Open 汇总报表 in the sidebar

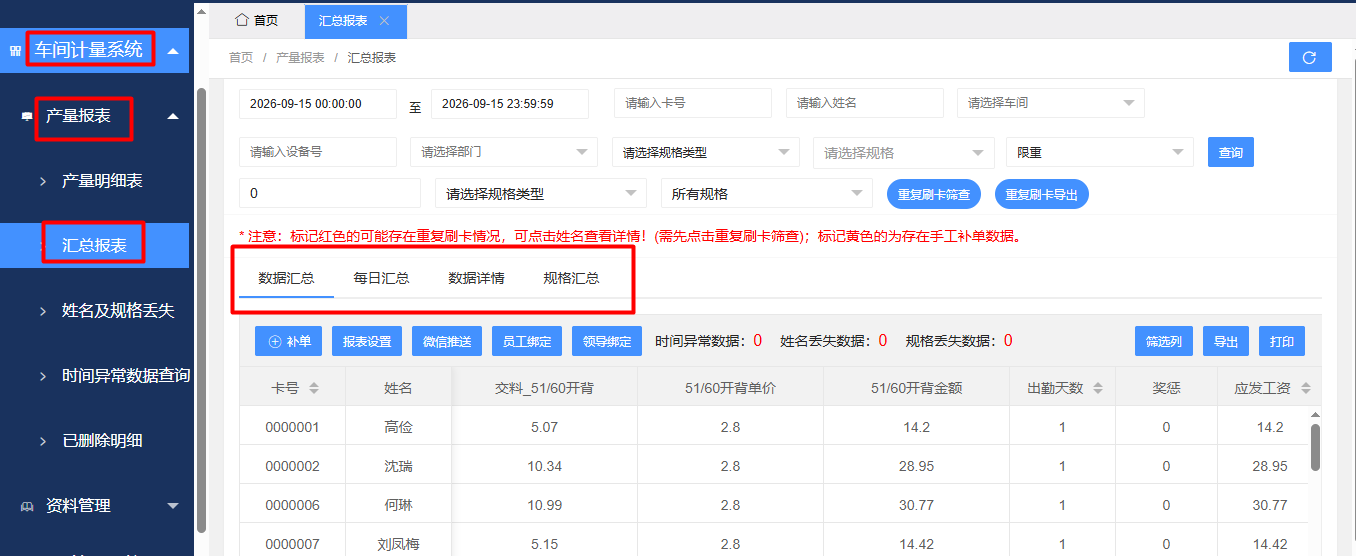pos(94,245)
